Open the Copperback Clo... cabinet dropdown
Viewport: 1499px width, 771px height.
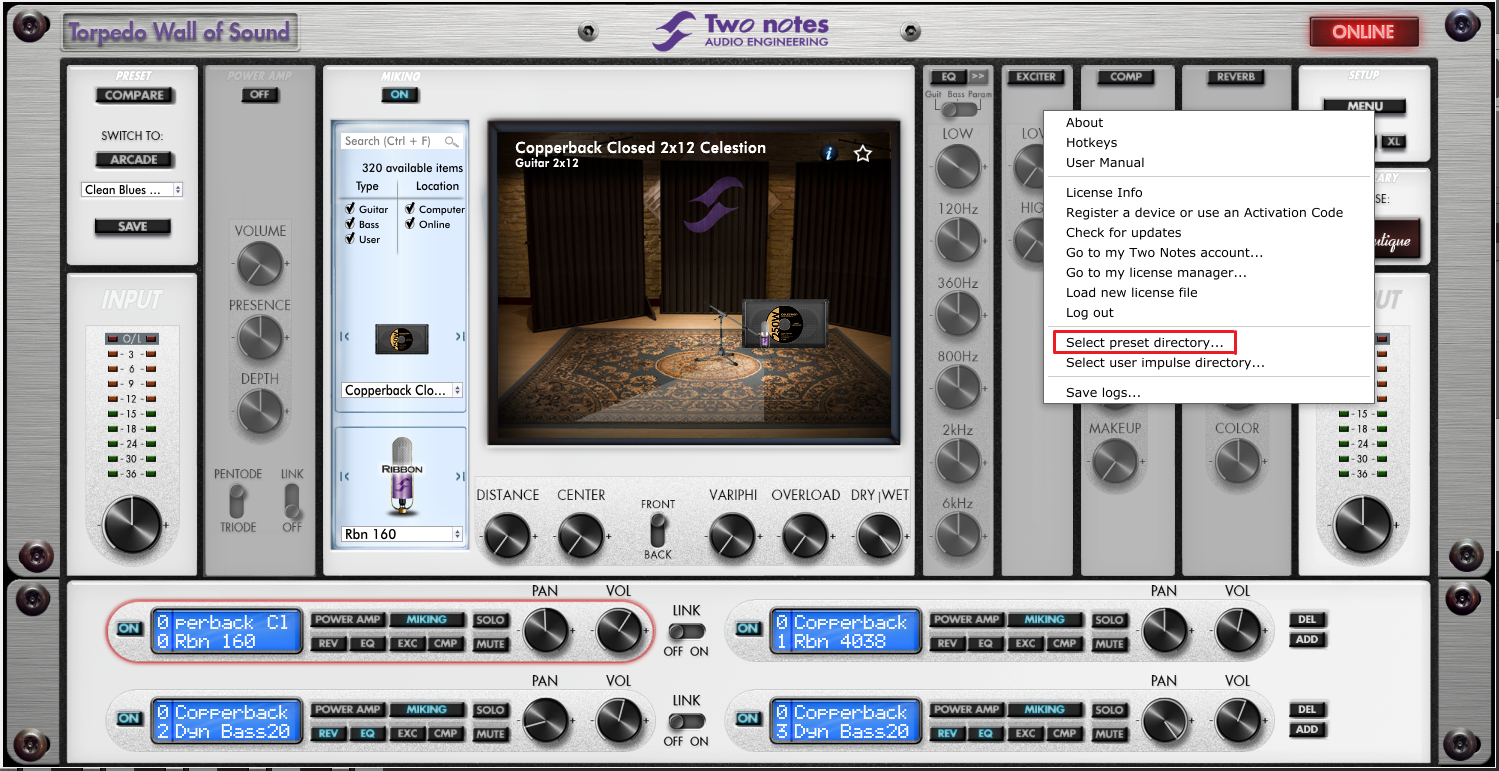(x=402, y=391)
